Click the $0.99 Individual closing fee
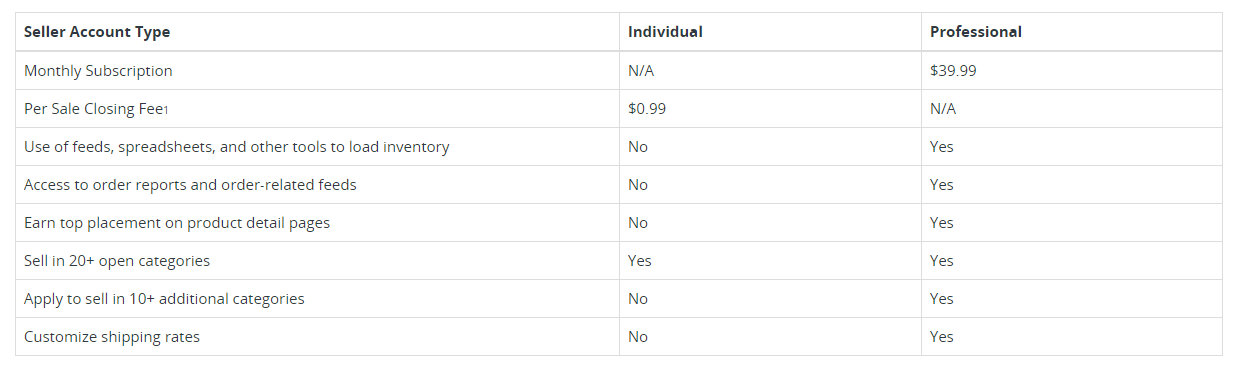 click(x=647, y=109)
